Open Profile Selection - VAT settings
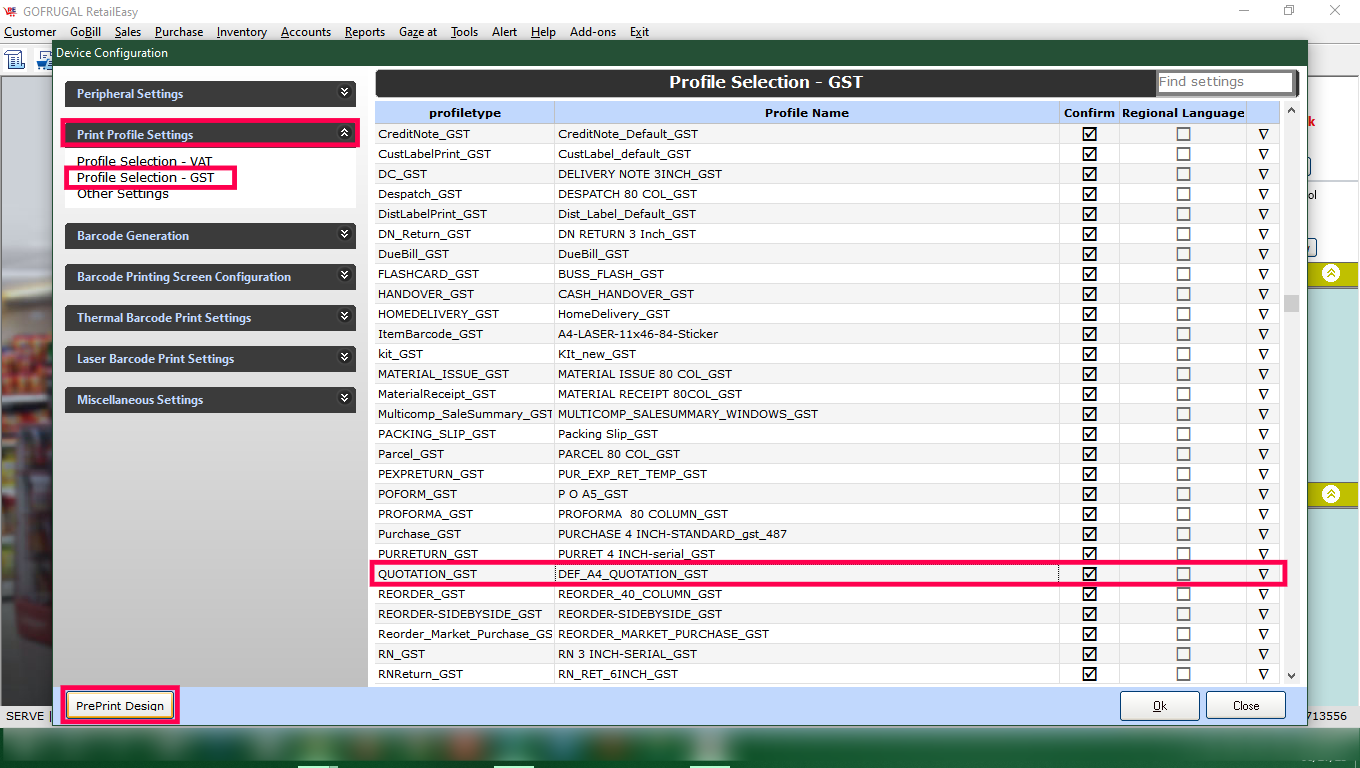Screen dimensions: 1360x768 (145, 161)
